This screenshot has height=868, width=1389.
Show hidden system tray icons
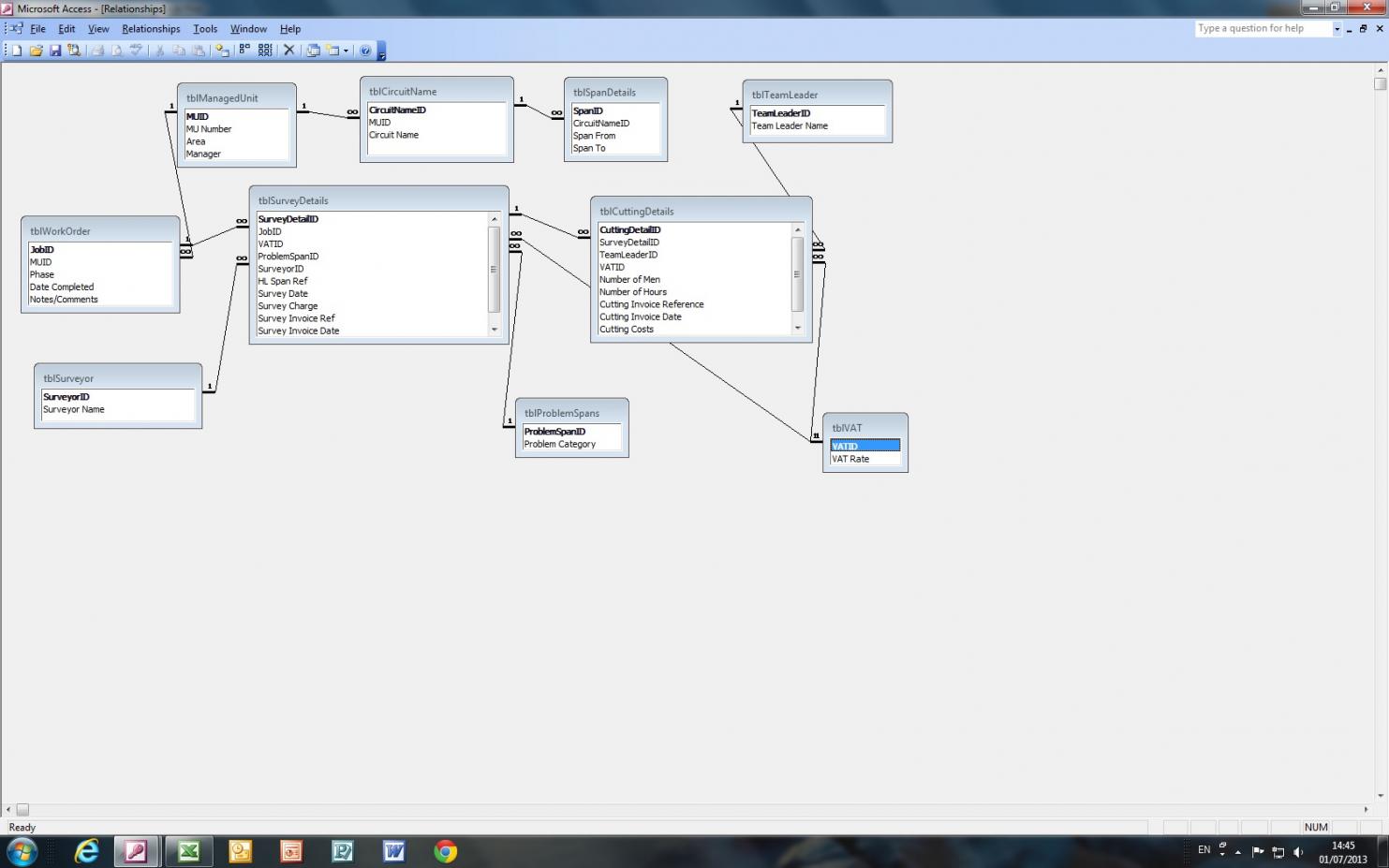coord(1238,852)
